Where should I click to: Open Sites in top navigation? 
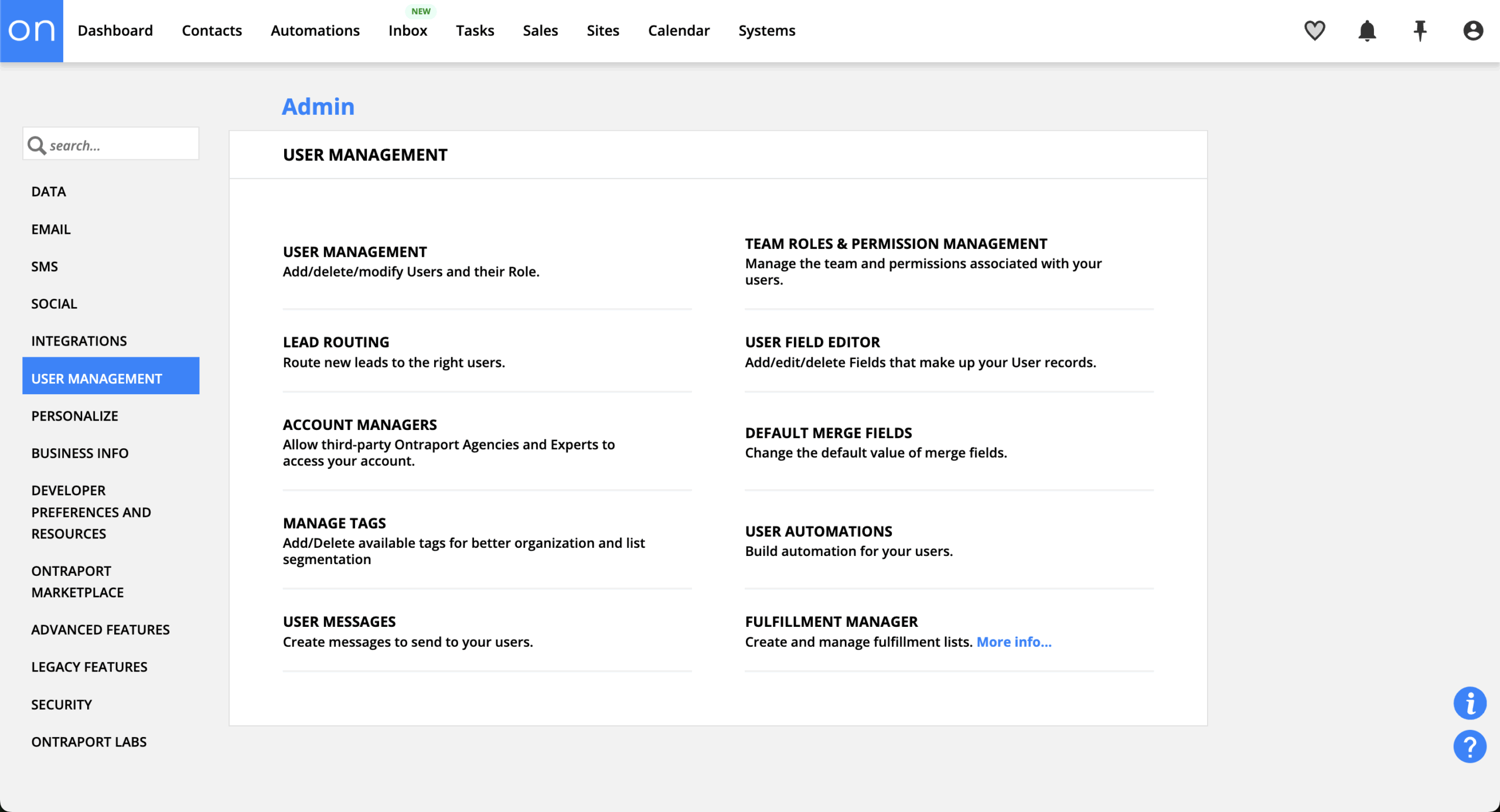603,30
